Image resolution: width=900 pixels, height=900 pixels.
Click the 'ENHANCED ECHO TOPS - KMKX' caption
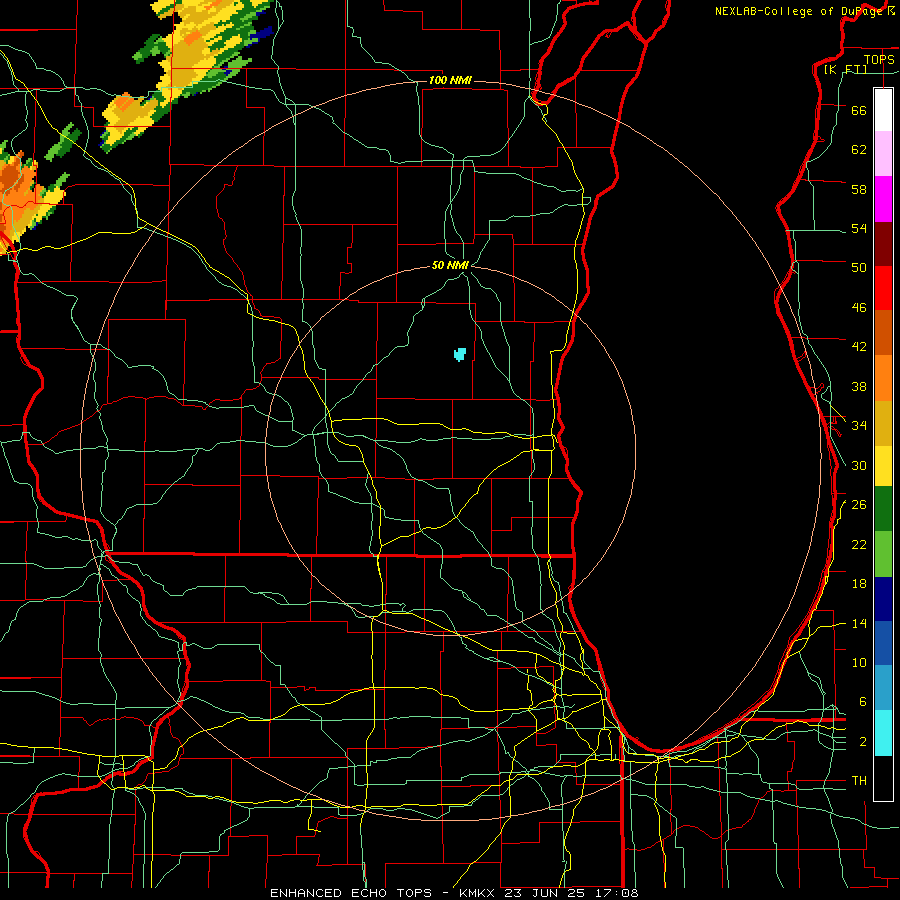pyautogui.click(x=385, y=893)
